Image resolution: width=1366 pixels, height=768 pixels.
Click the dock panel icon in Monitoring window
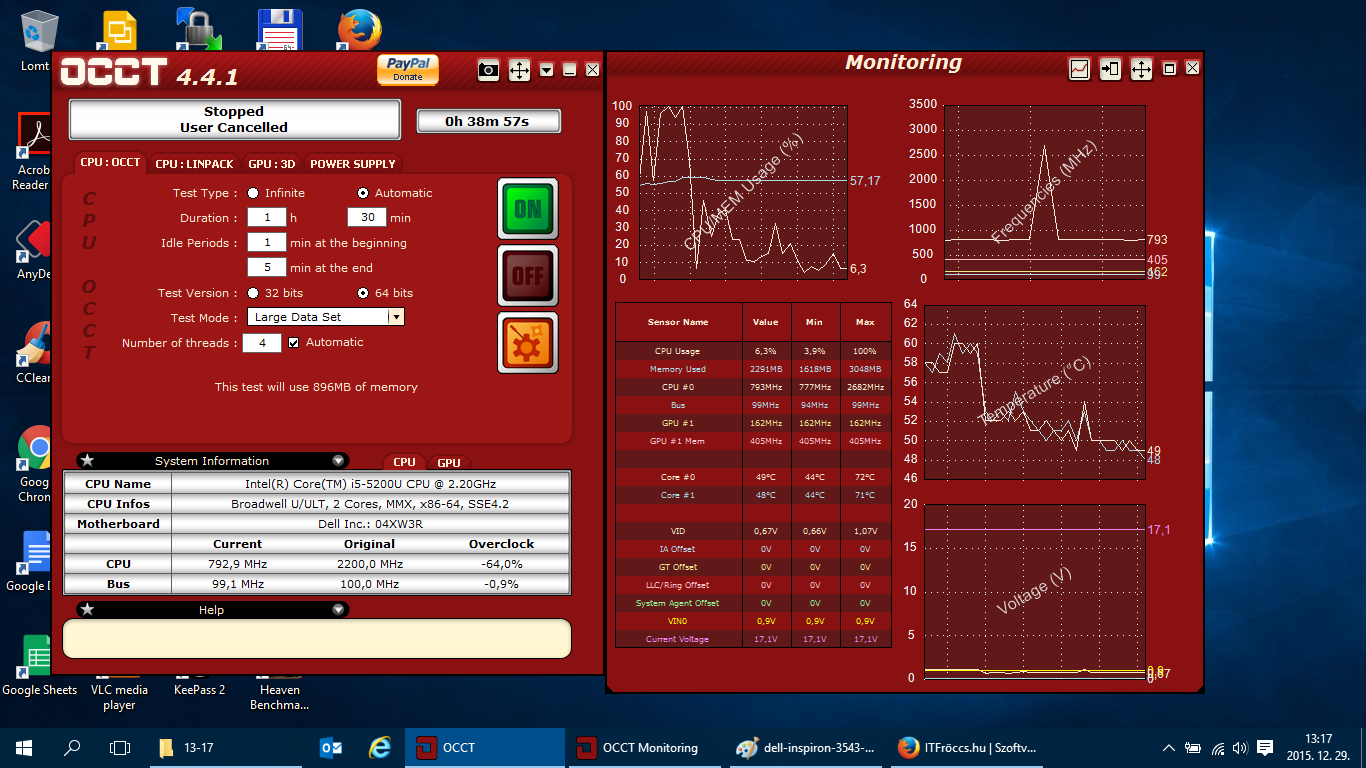tap(1110, 69)
